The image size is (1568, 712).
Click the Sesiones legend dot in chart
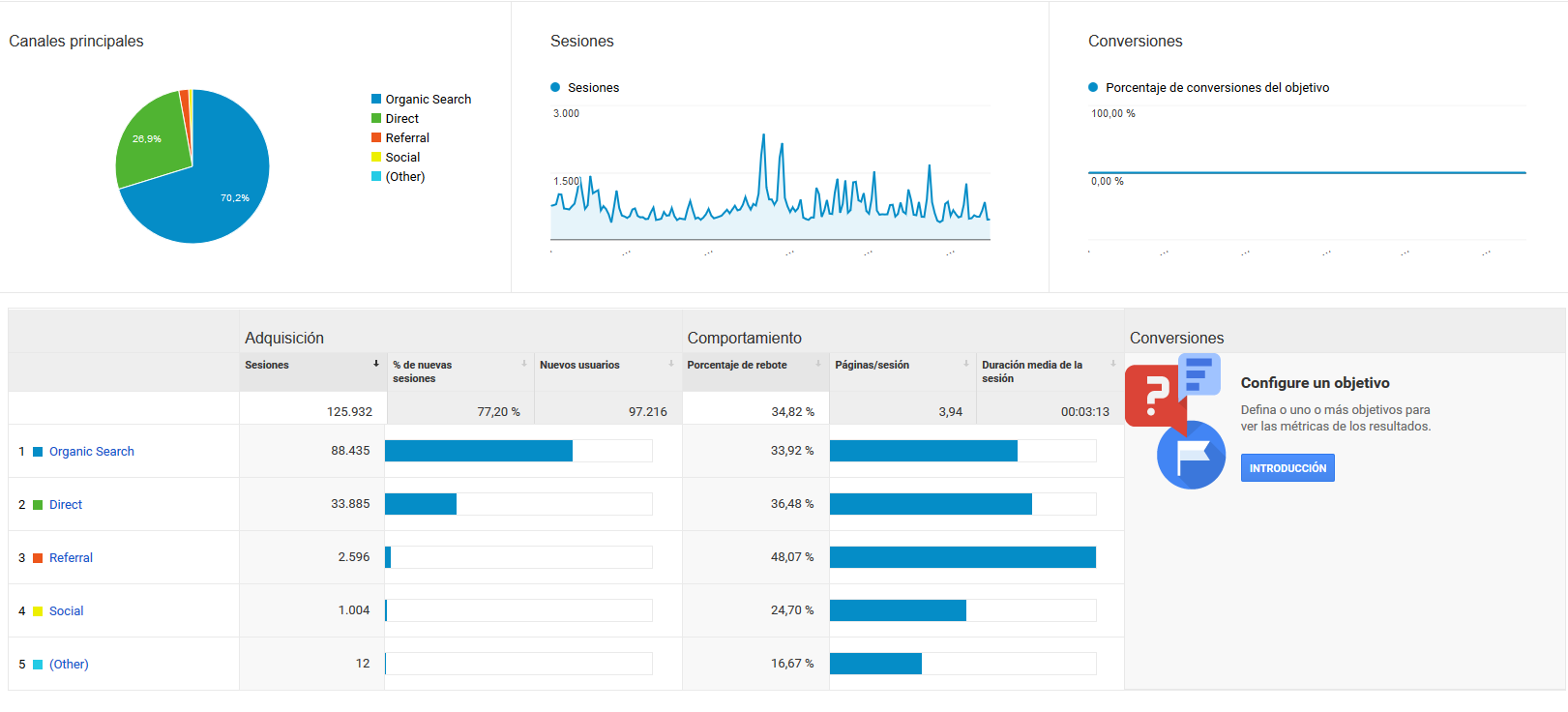(555, 87)
